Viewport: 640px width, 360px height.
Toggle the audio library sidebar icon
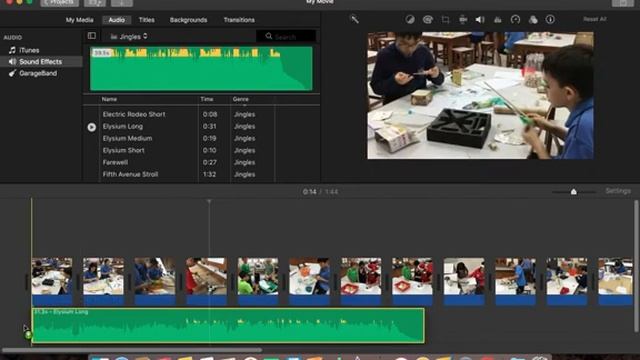coord(91,36)
